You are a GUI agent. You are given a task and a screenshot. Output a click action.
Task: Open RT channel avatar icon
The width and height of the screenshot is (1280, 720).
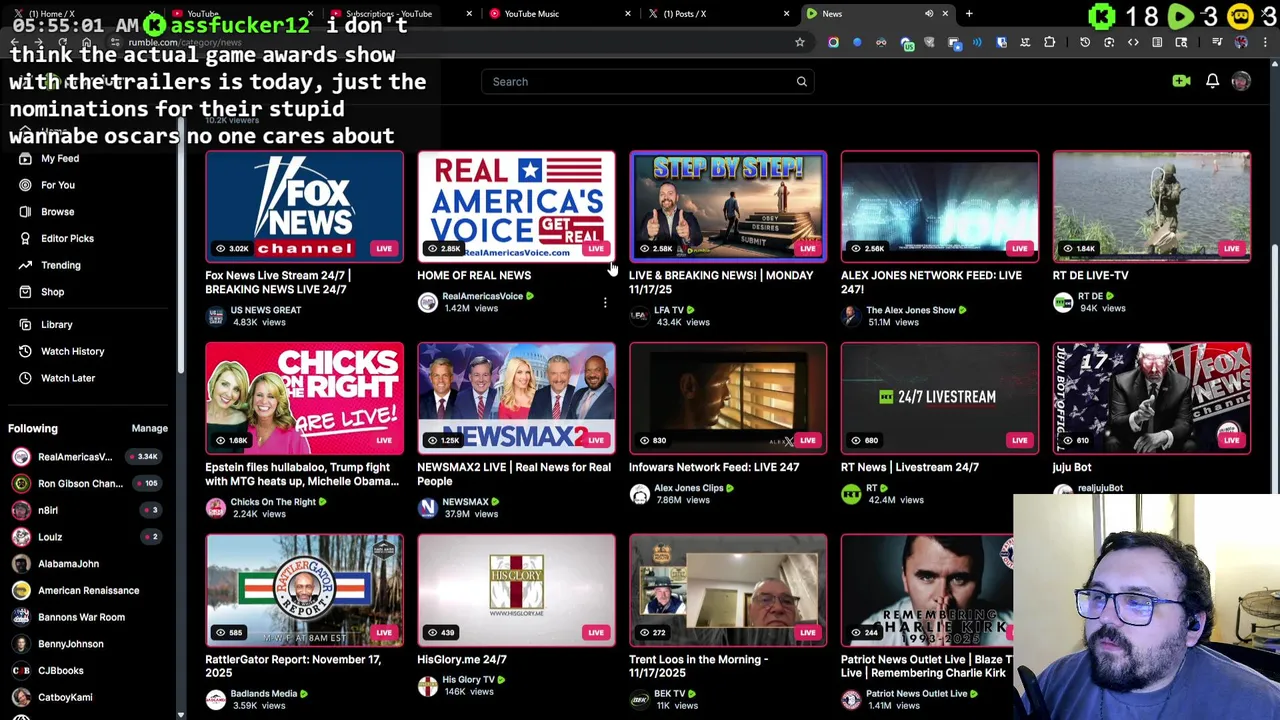coord(850,494)
